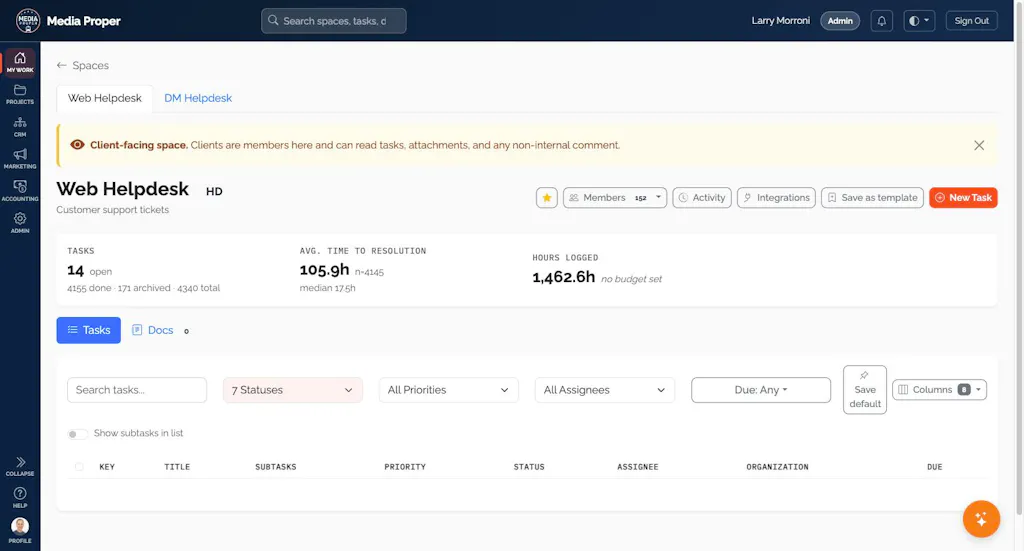Sort by the DUE column header
Viewport: 1024px width, 551px height.
935,467
